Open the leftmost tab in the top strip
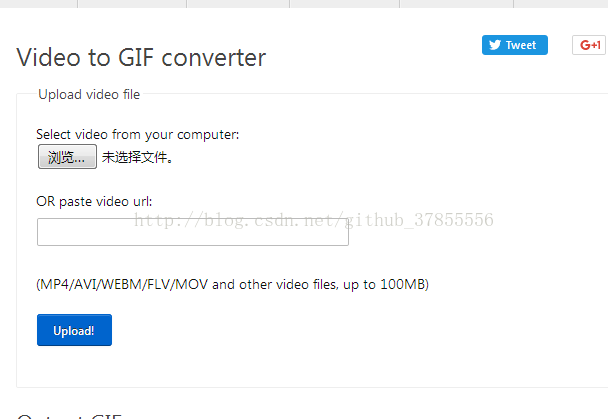This screenshot has height=419, width=608. (x=38, y=4)
